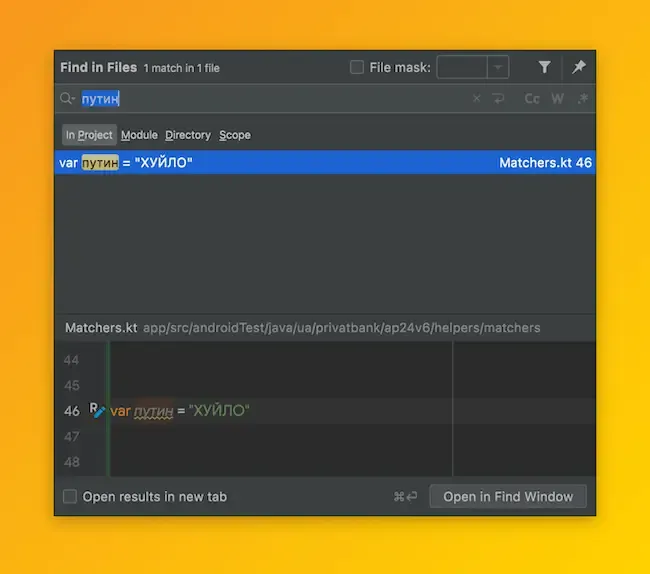The width and height of the screenshot is (650, 574).
Task: Pin the Find in Files window
Action: [578, 68]
